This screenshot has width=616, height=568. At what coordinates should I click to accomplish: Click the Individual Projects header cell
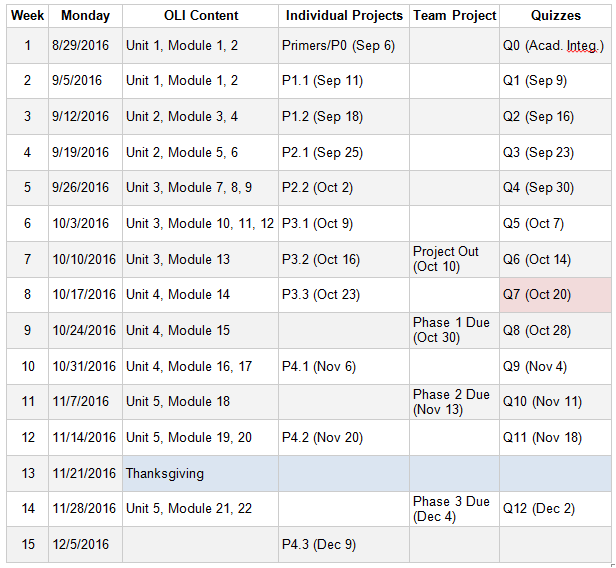pyautogui.click(x=344, y=16)
